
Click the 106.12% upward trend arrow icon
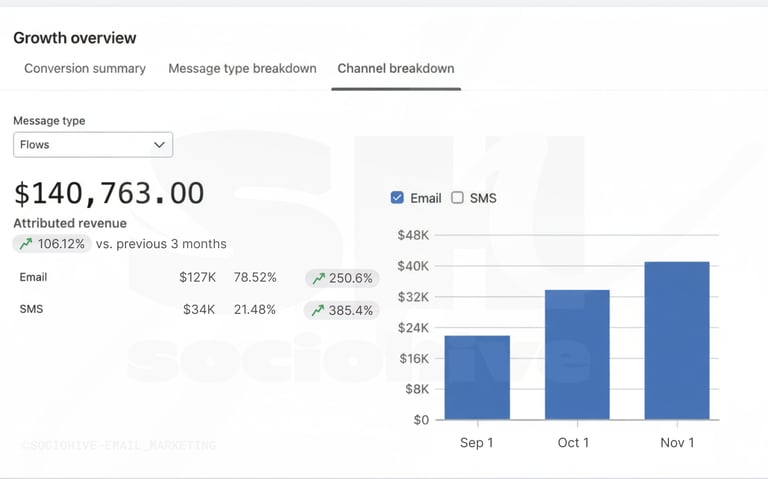tap(26, 244)
